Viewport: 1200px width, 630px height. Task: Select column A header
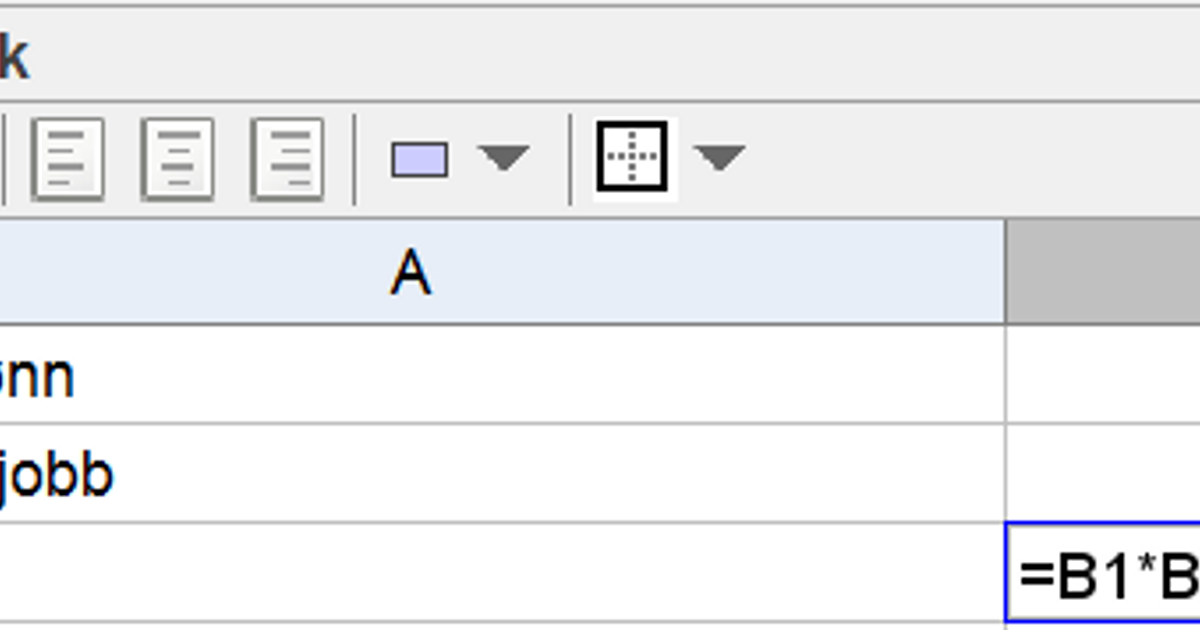[501, 271]
